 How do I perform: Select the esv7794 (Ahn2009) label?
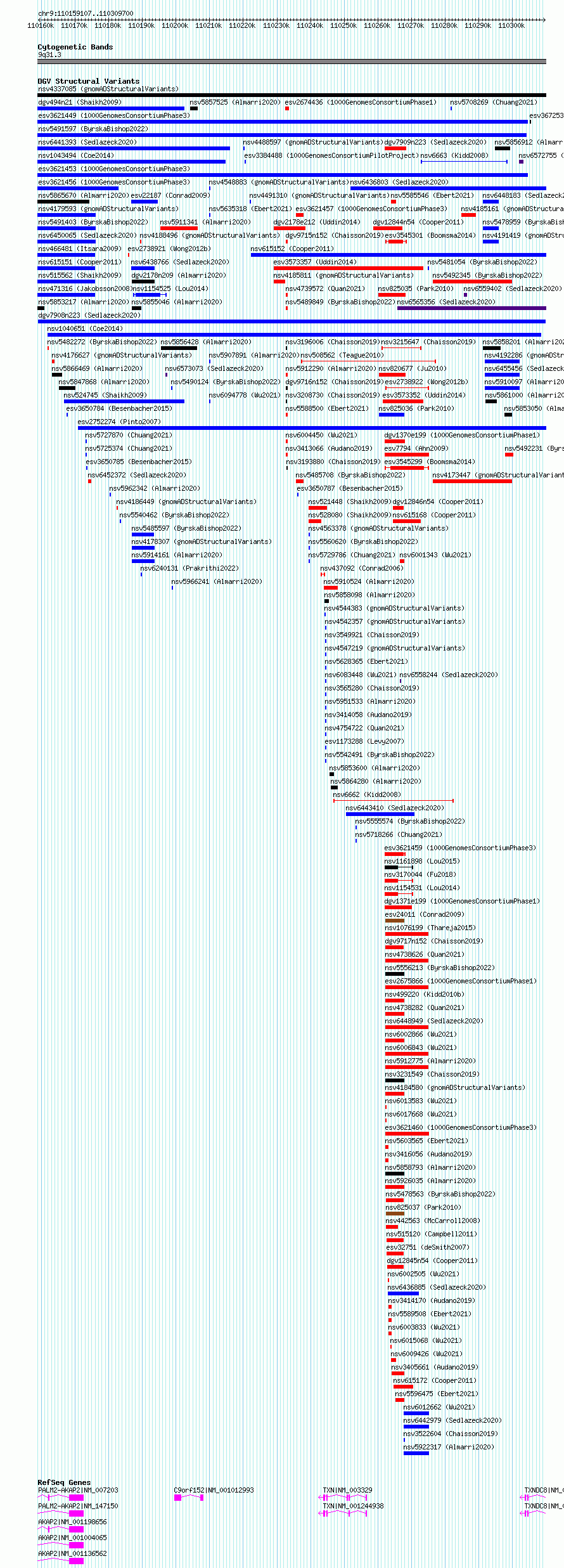point(416,448)
